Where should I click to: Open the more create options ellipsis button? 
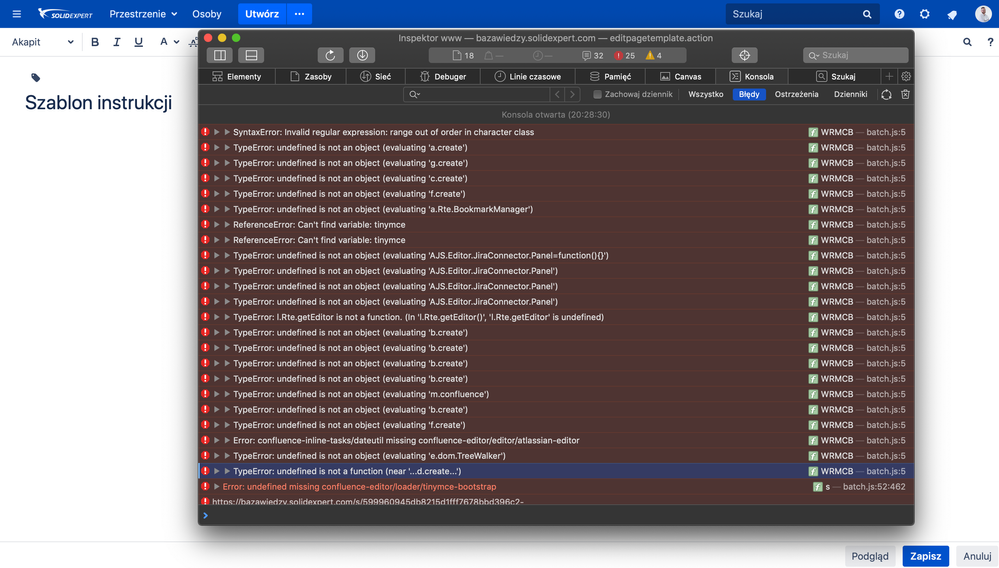pos(299,13)
